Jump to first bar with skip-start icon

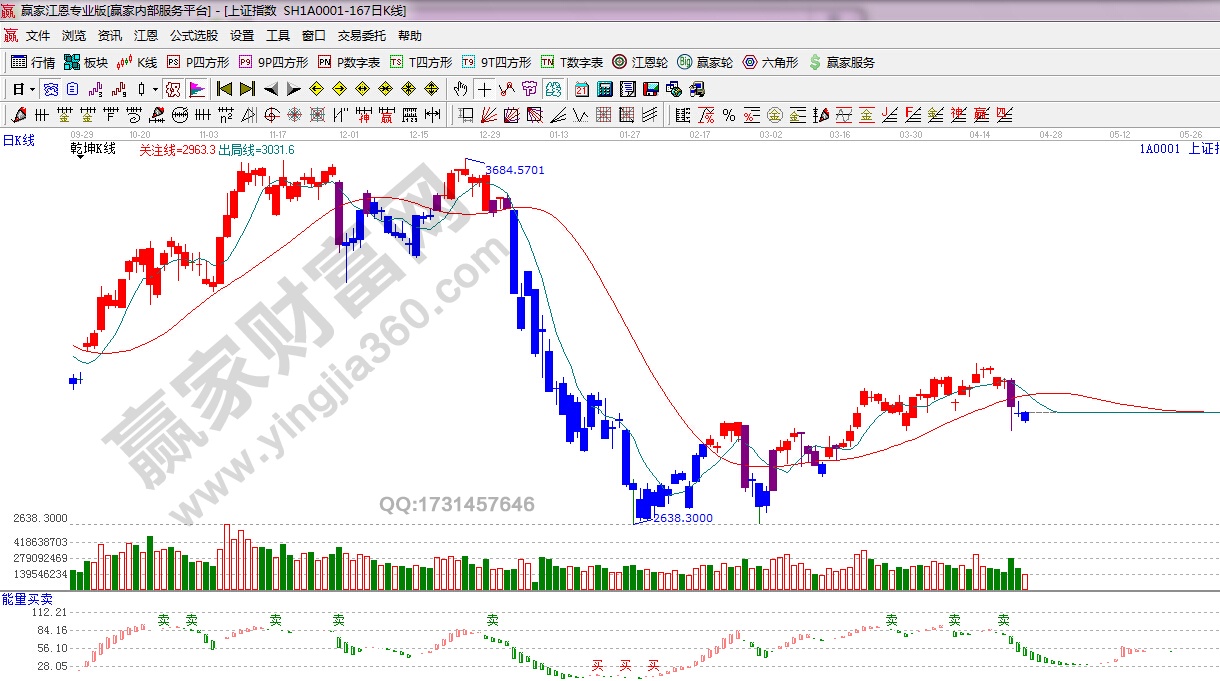point(224,89)
